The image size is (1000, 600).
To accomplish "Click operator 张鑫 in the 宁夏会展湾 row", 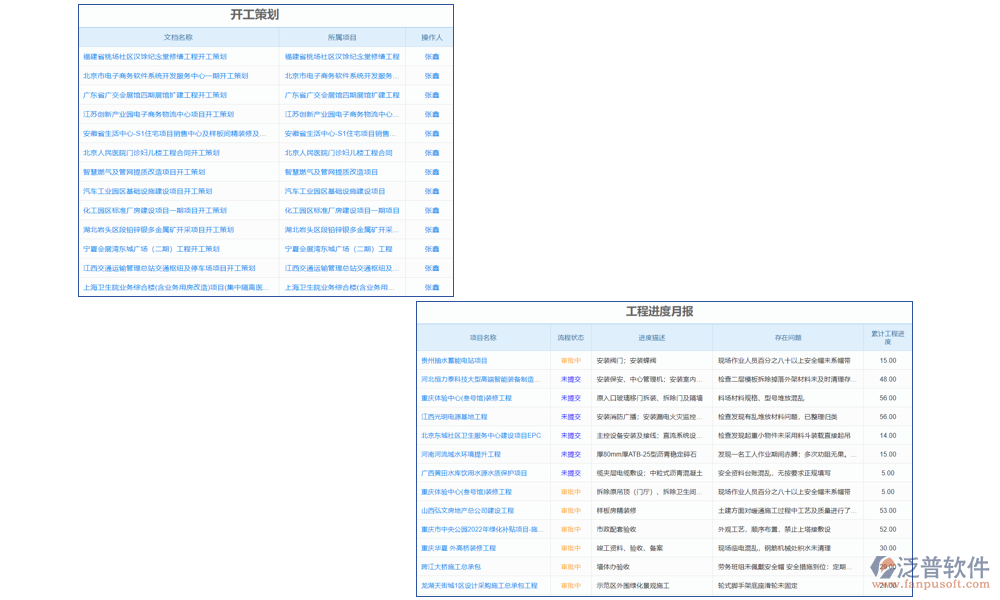I will (432, 249).
